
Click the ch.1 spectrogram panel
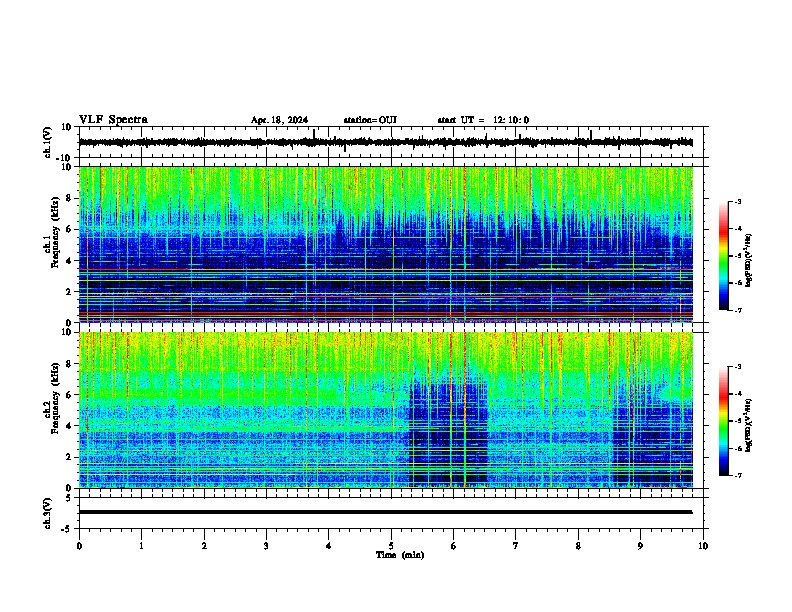coord(386,244)
